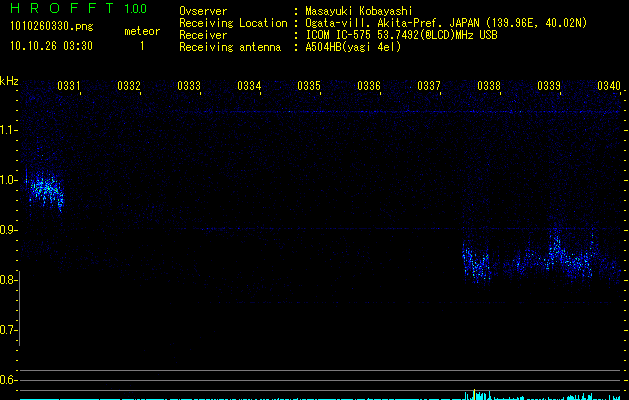Click the kHz axis unit label

(x=9, y=81)
